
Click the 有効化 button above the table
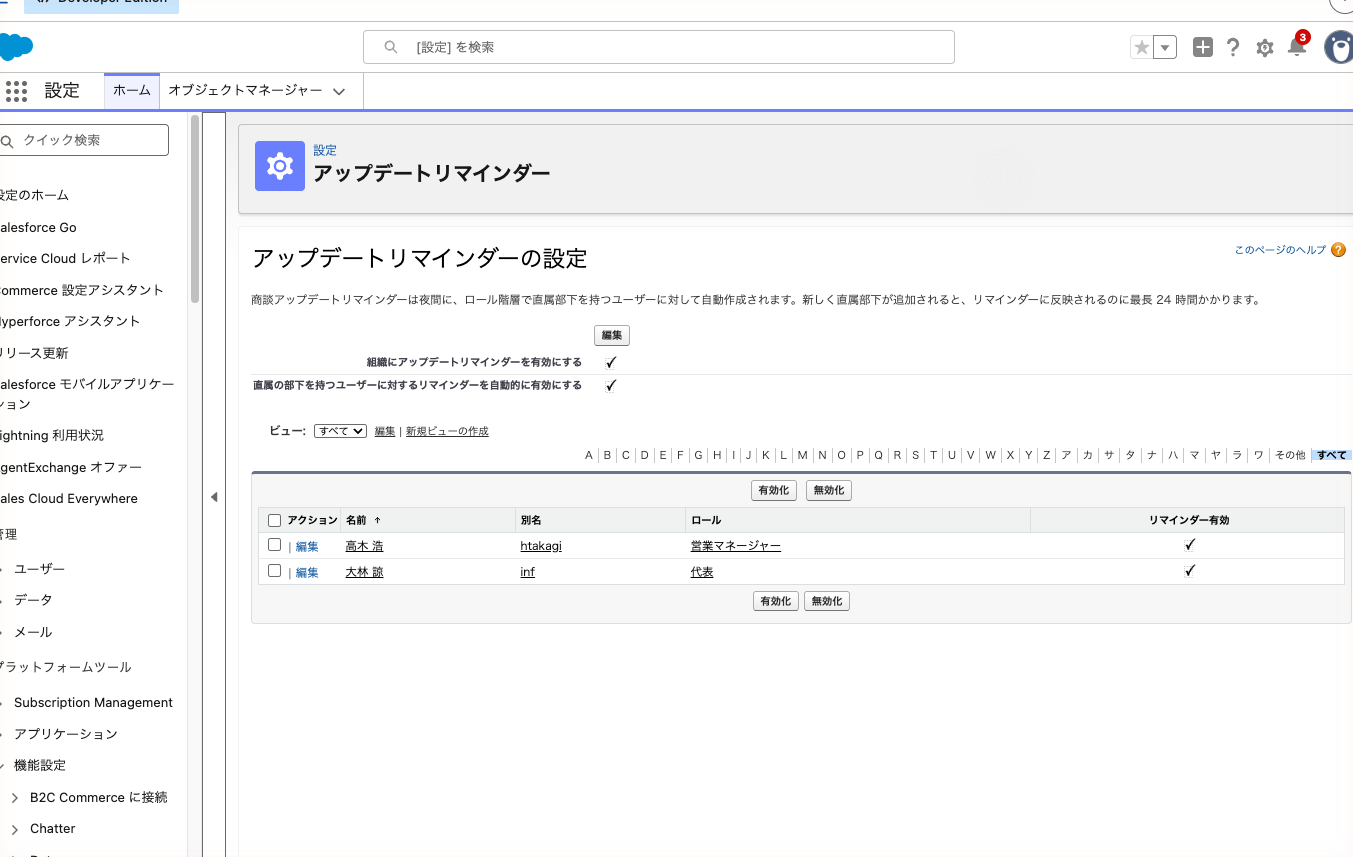(775, 491)
